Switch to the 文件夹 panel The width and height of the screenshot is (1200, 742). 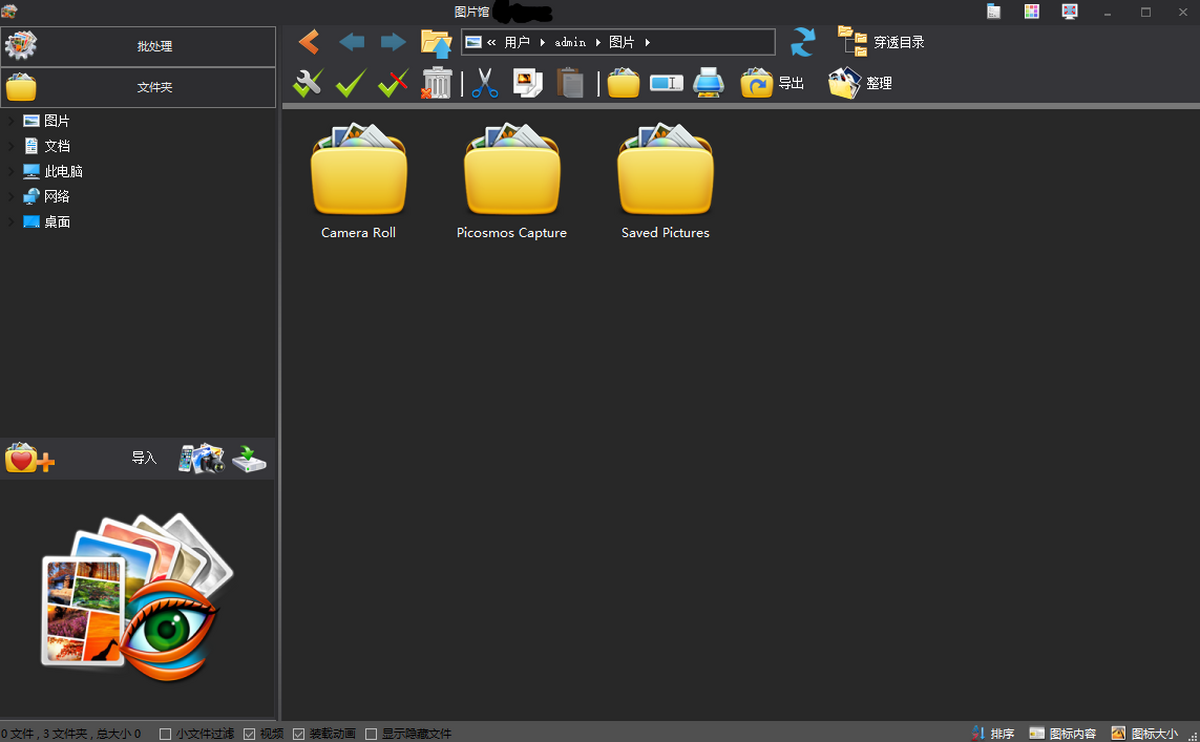[x=138, y=88]
